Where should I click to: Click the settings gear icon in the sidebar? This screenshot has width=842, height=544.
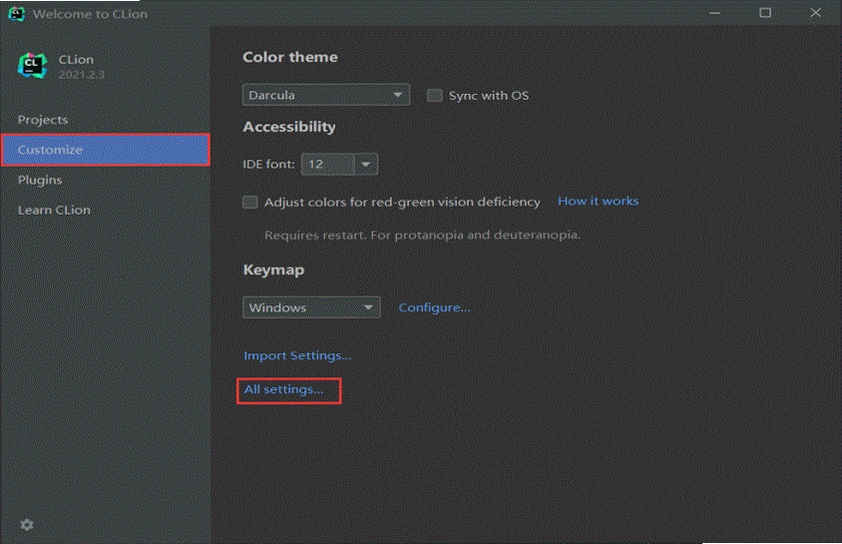pos(27,525)
